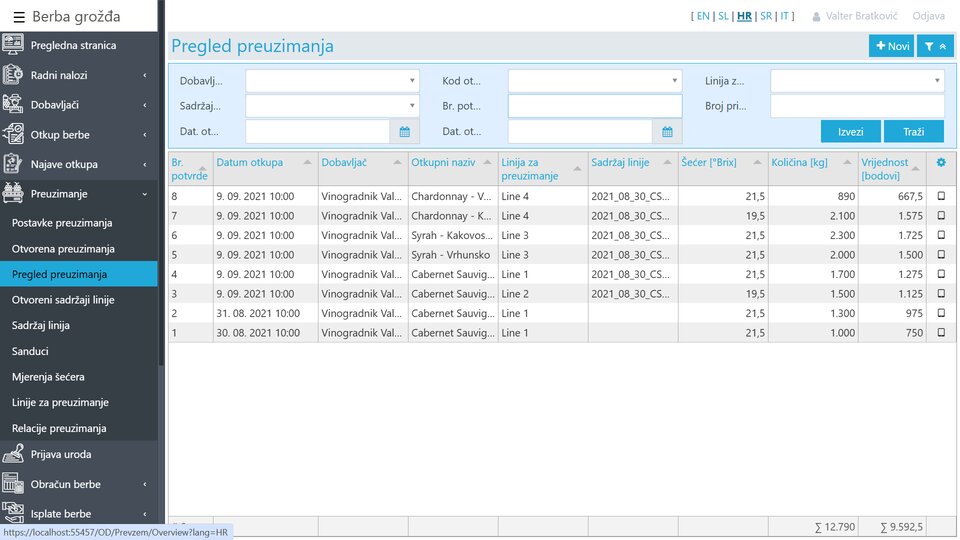Viewport: 960px width, 540px height.
Task: Check the box for receipt number 1
Action: tap(941, 333)
